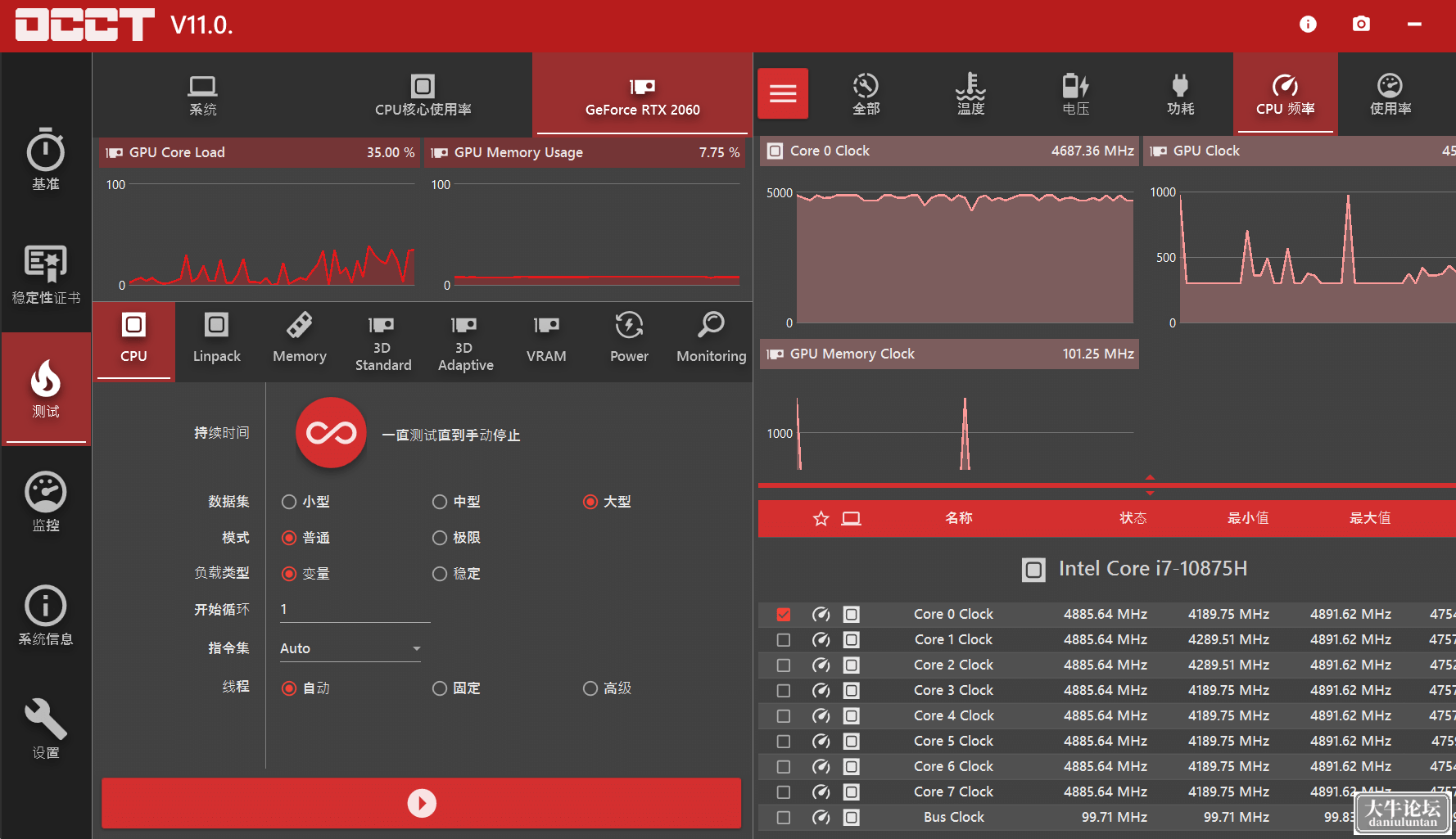Select the 稳定 load type radio
The width and height of the screenshot is (1456, 839).
[440, 574]
